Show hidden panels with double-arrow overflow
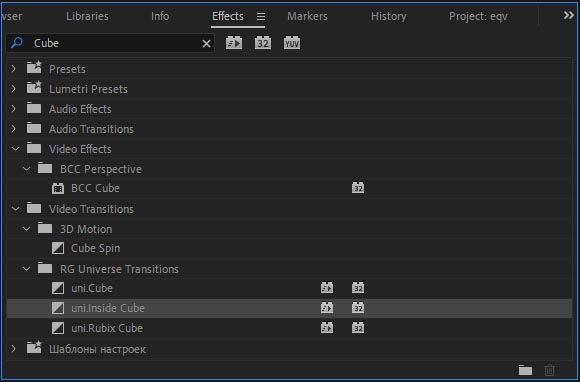The width and height of the screenshot is (580, 382). tap(569, 16)
